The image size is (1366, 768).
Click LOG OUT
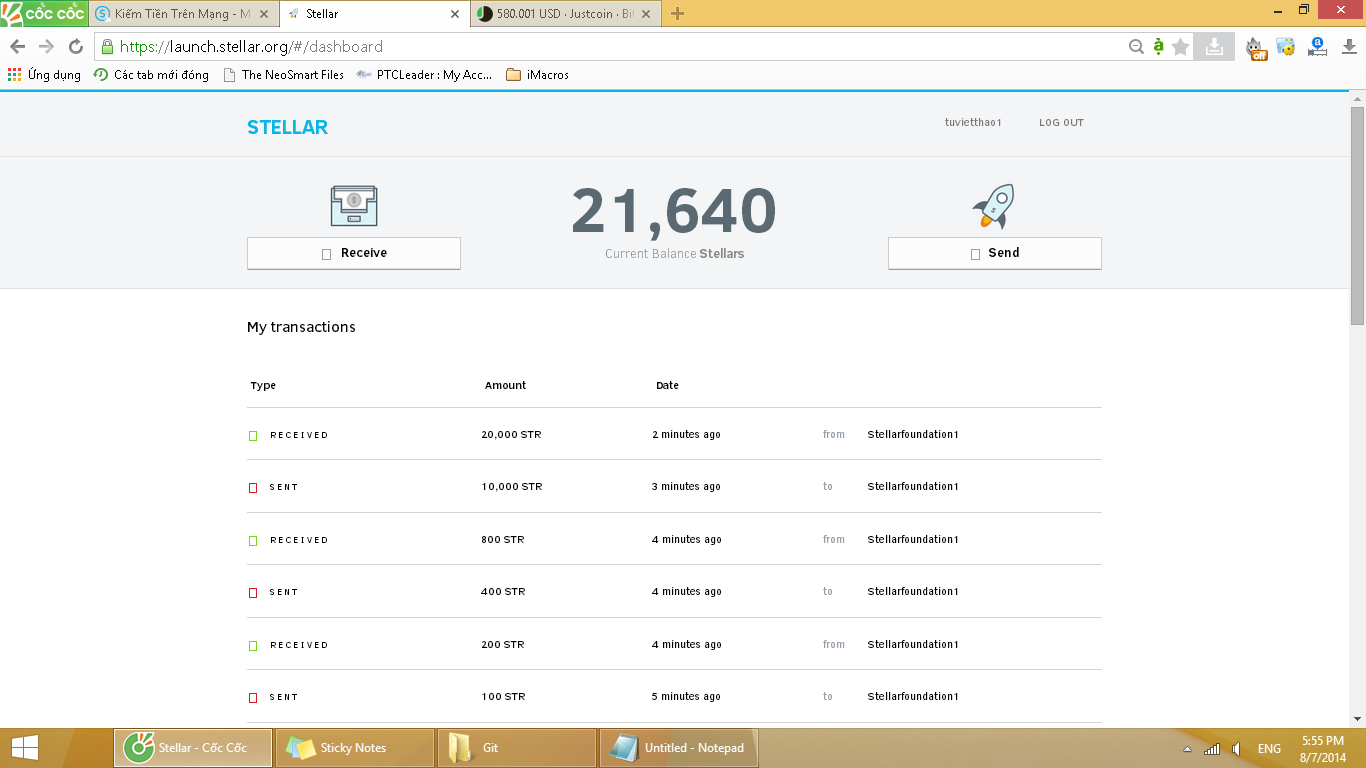click(1061, 123)
